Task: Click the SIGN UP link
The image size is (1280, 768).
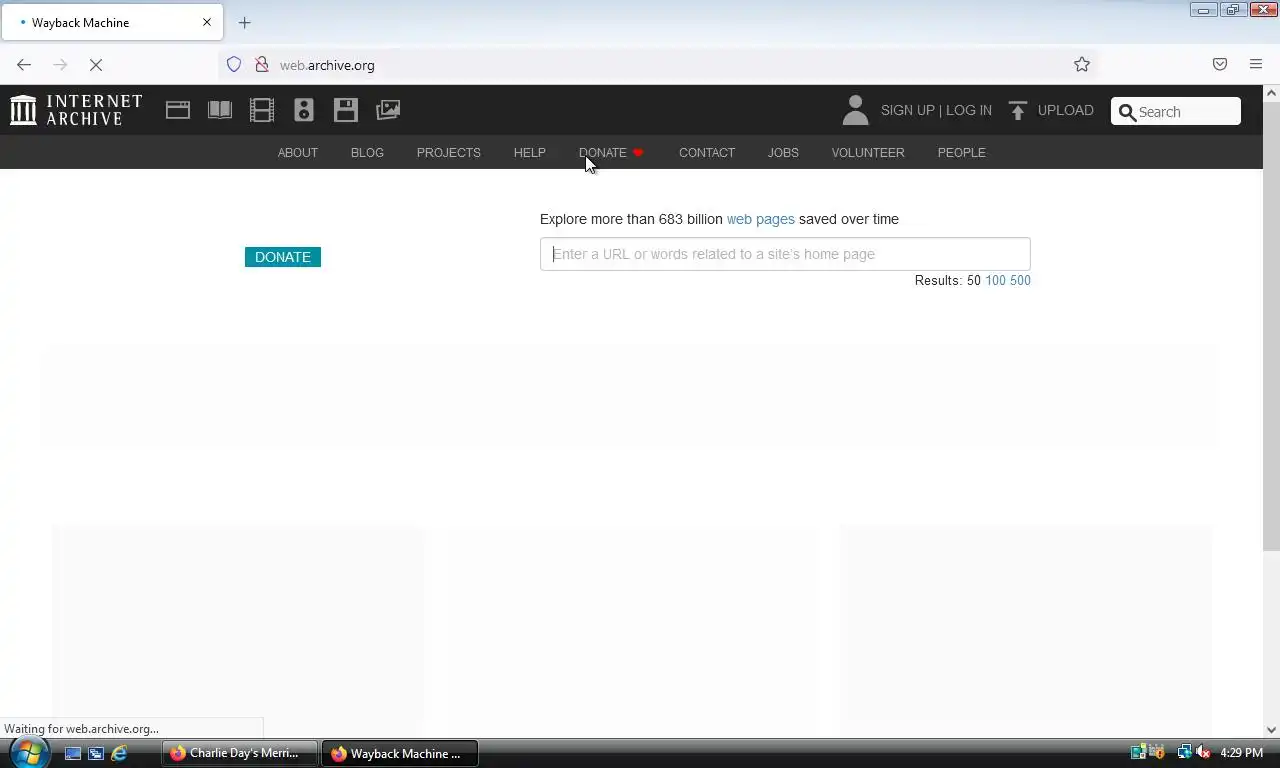Action: pos(907,110)
